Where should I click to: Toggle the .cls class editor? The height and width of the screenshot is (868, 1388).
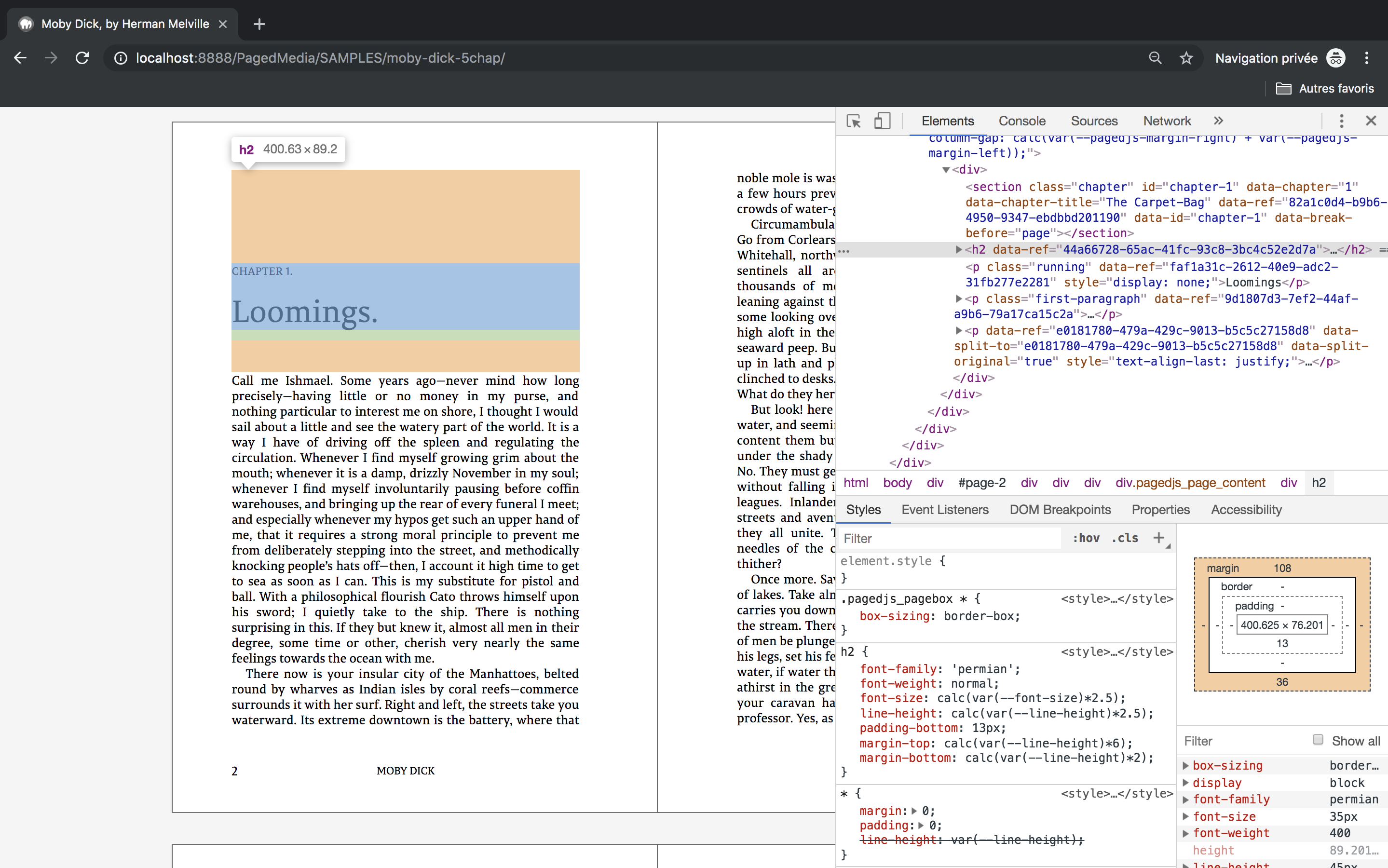click(1125, 538)
